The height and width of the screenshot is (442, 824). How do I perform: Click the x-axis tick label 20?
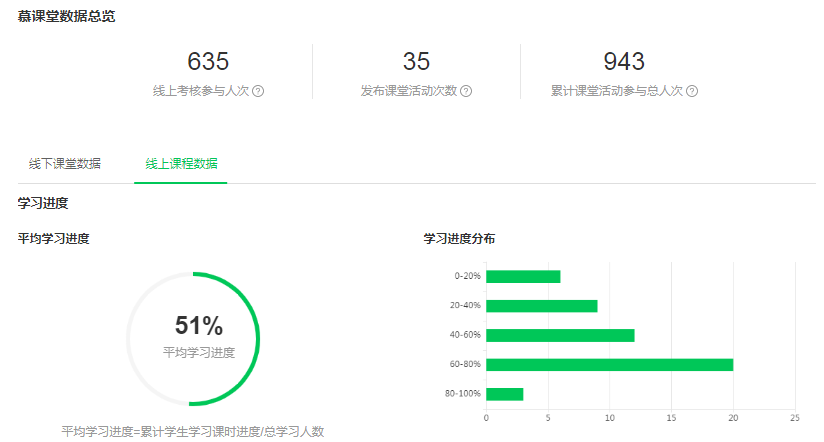click(733, 418)
